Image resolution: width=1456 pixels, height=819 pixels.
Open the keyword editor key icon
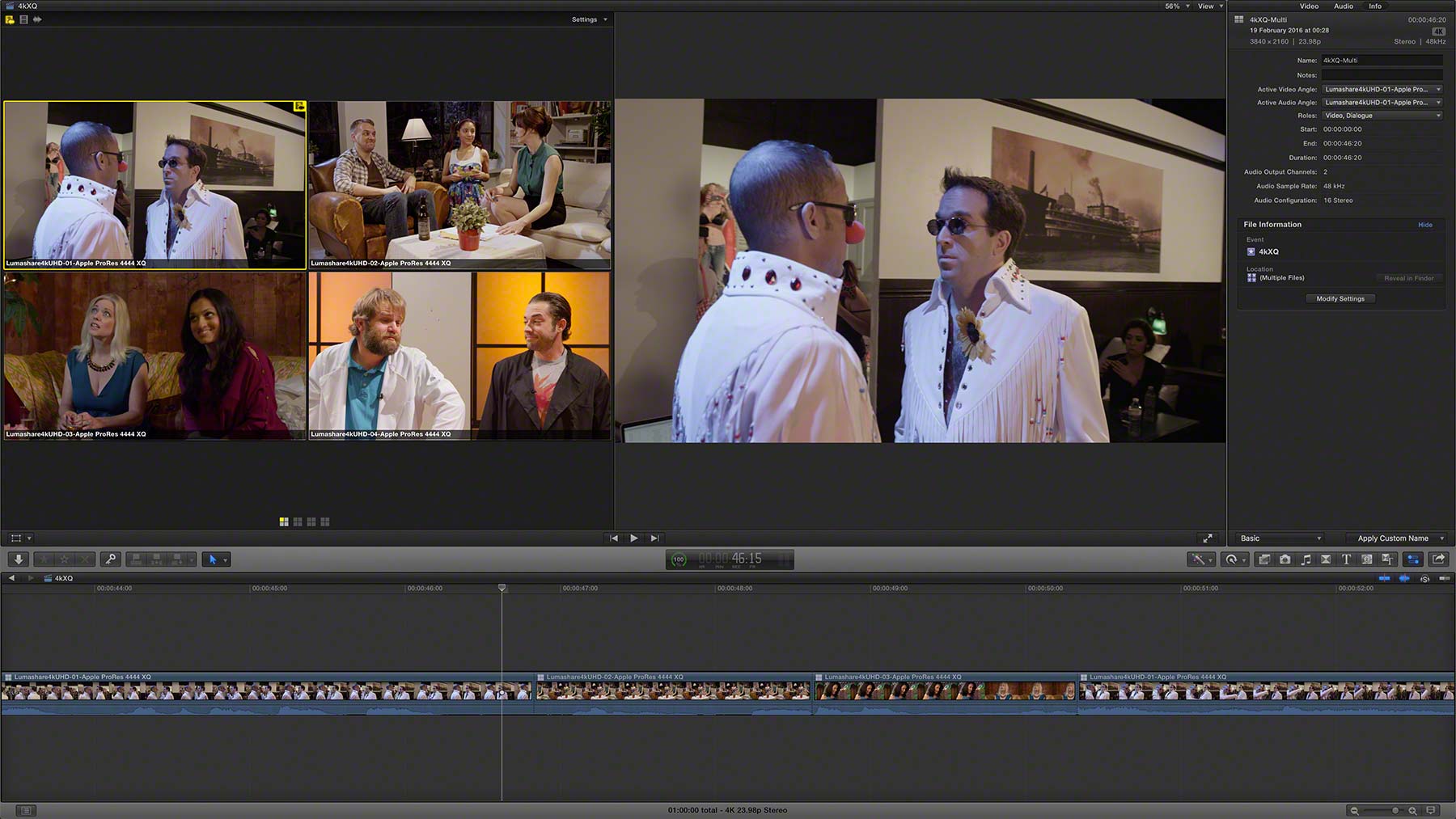click(111, 559)
